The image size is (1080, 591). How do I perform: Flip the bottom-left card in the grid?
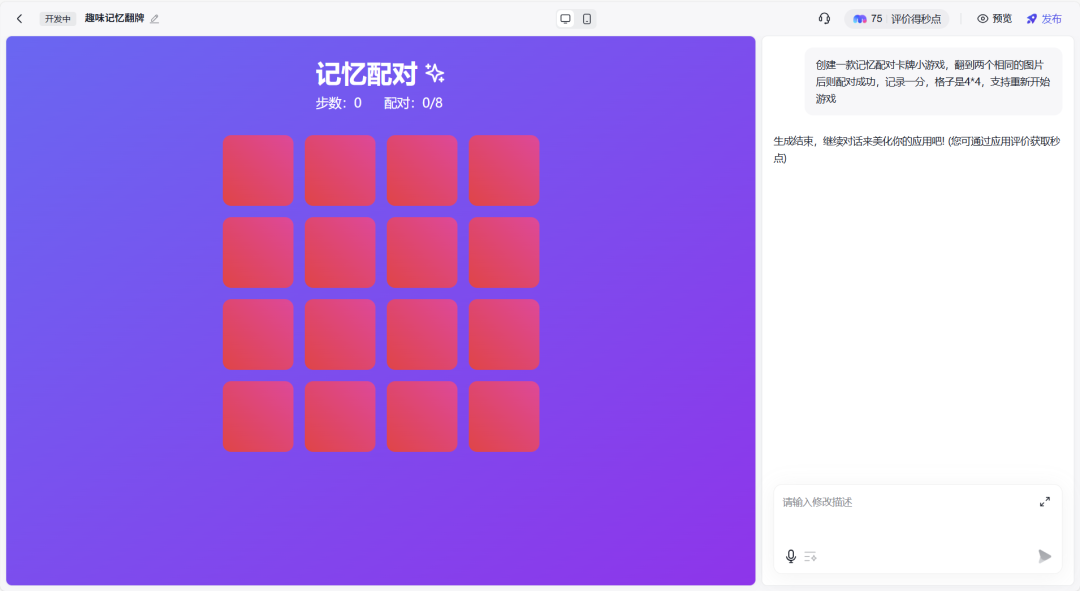258,417
